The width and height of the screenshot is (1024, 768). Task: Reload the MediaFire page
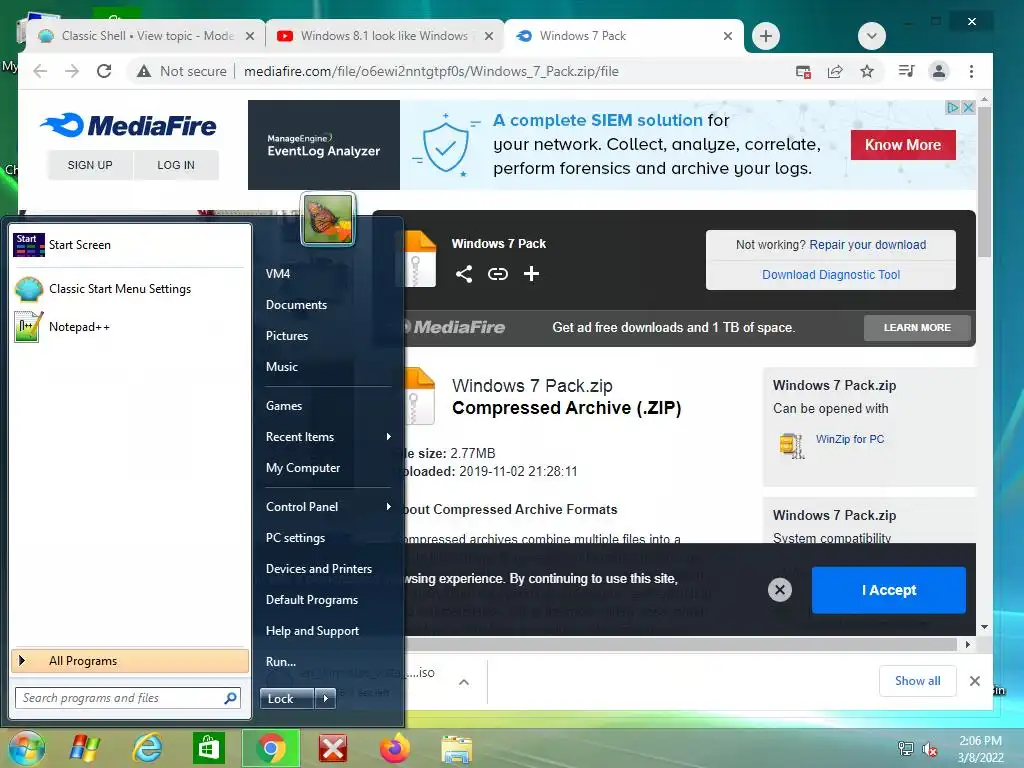click(x=104, y=71)
